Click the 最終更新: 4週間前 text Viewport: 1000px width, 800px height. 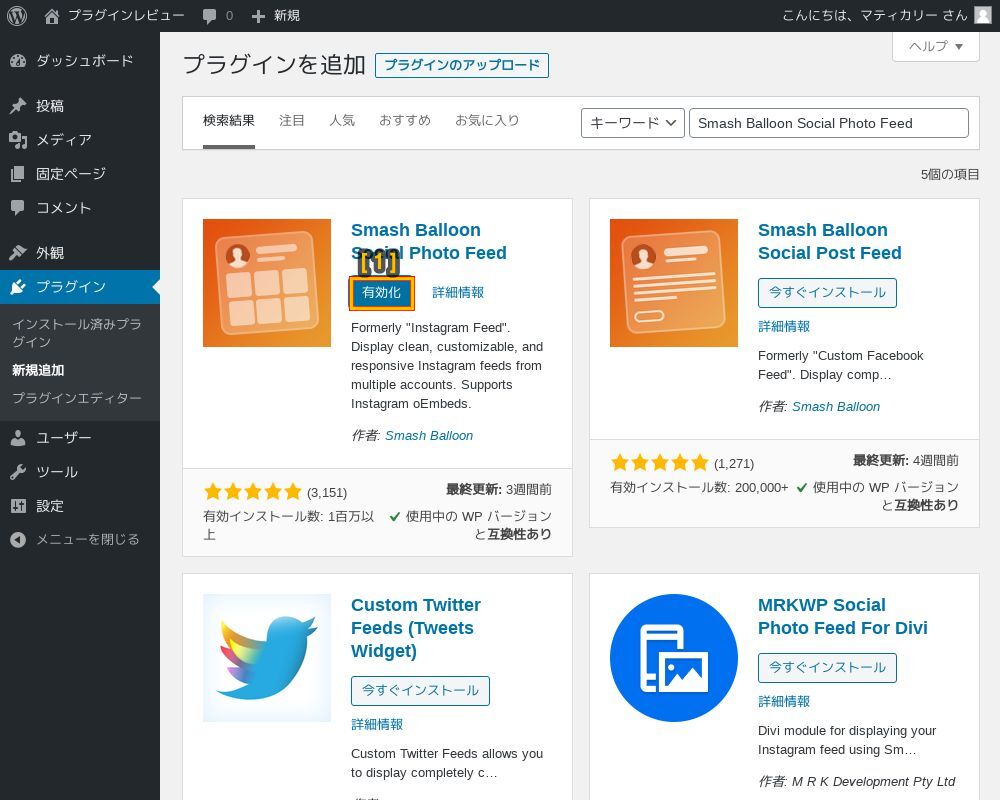[x=906, y=461]
